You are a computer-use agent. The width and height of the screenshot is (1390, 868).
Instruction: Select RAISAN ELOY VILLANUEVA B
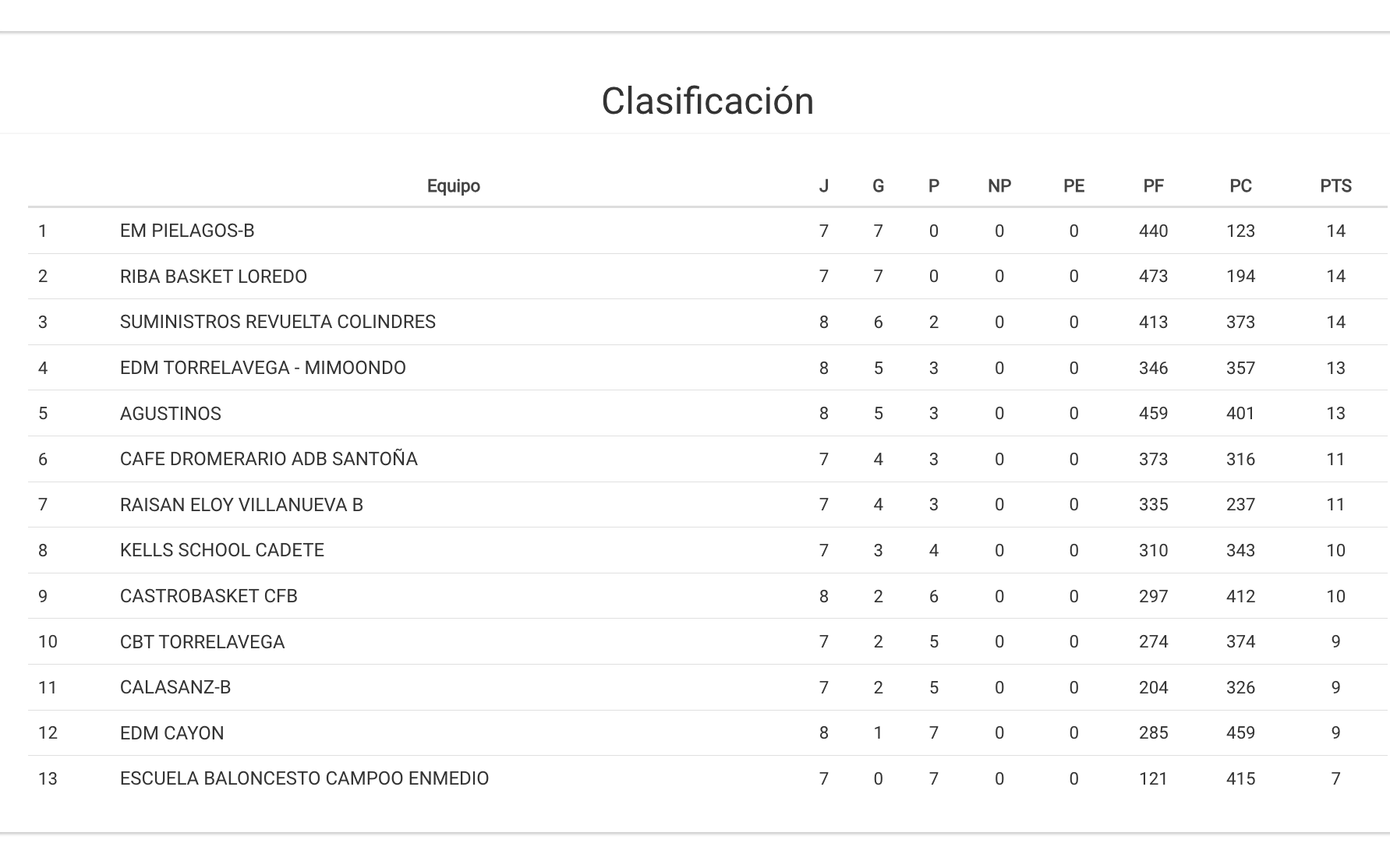tap(241, 505)
